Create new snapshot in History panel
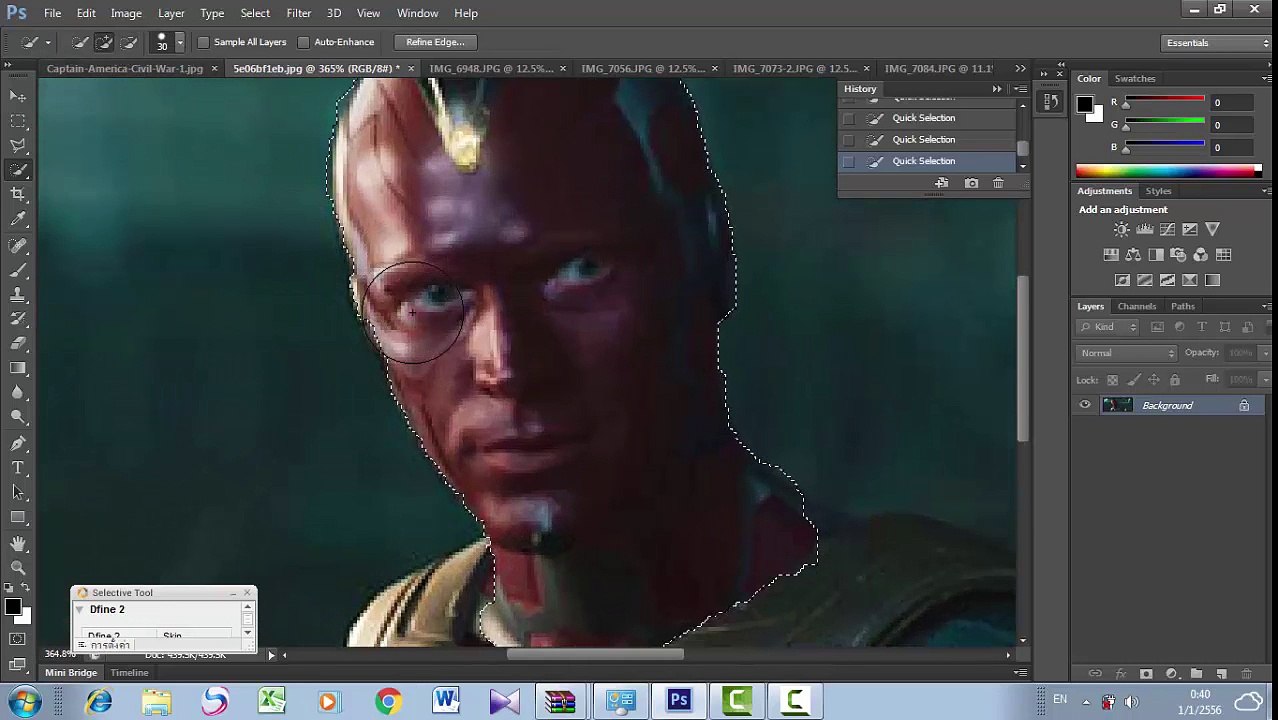This screenshot has width=1278, height=720. [x=971, y=183]
